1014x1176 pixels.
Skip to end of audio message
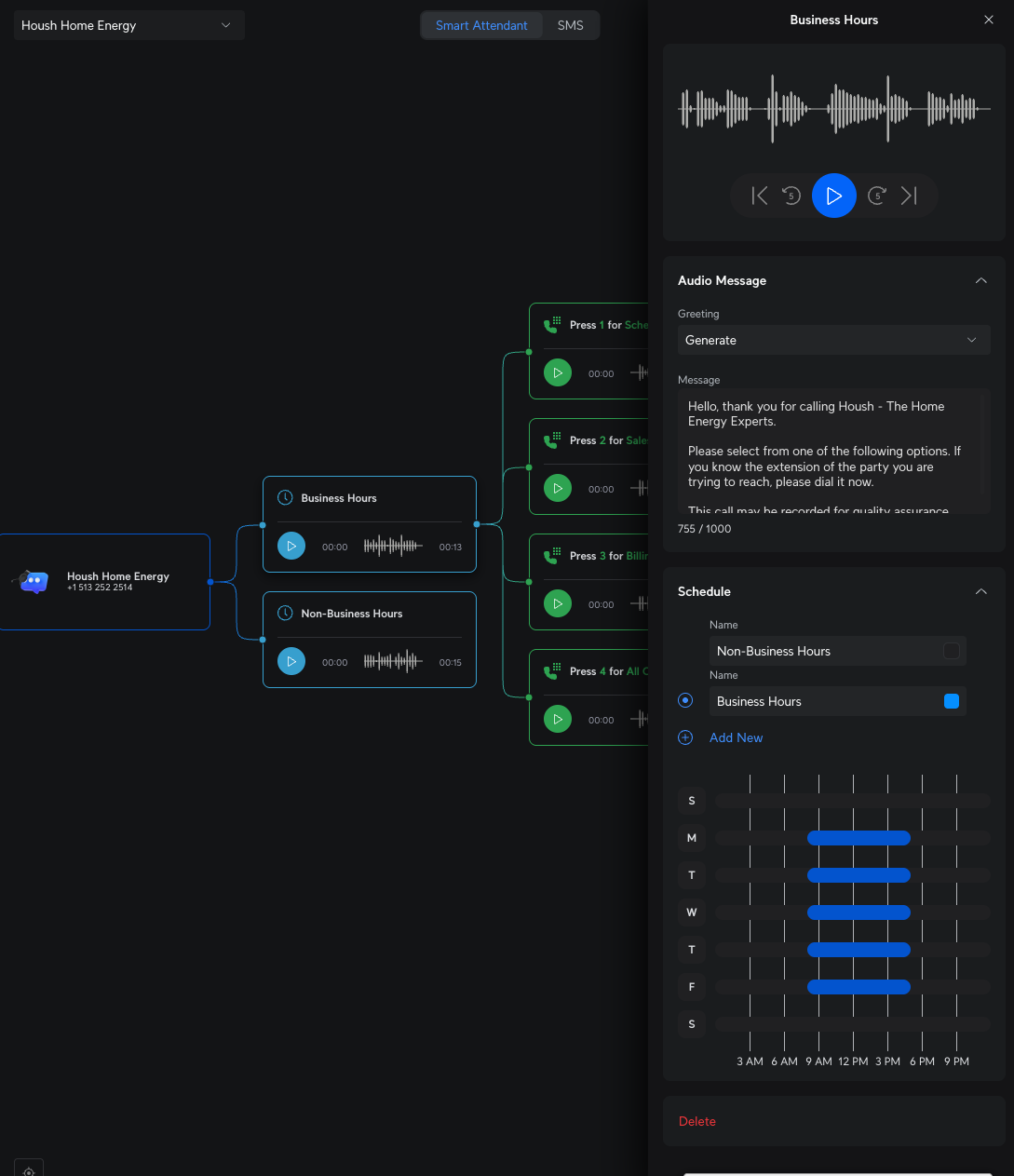pyautogui.click(x=909, y=196)
